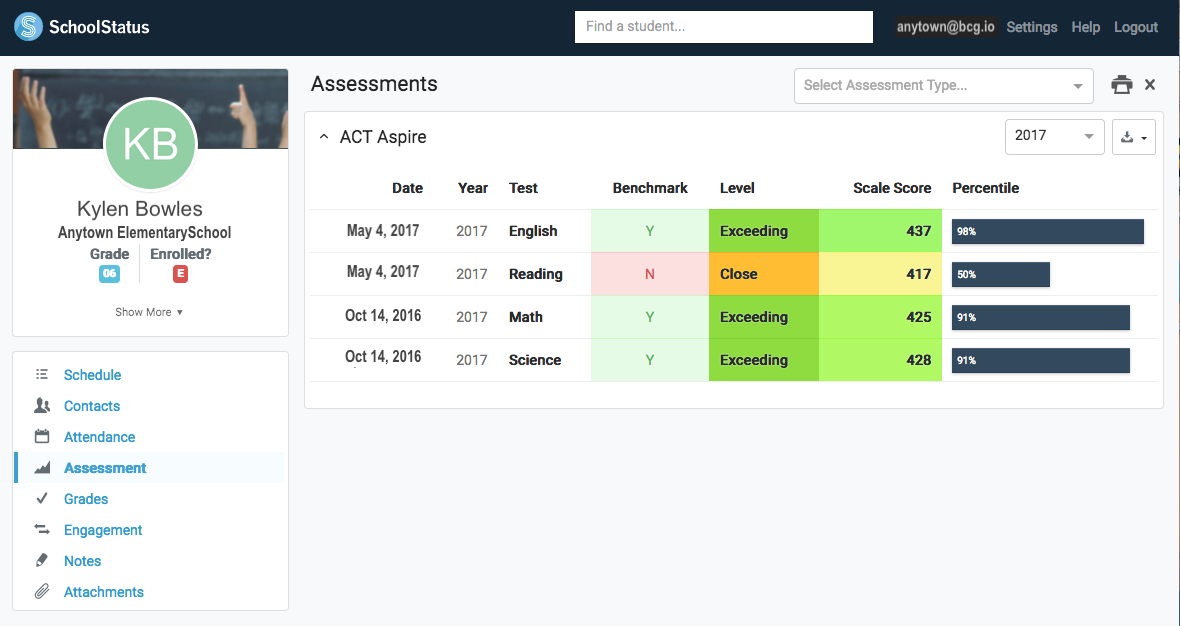This screenshot has height=626, width=1180.
Task: Click the N benchmark cell for Reading
Action: pyautogui.click(x=649, y=274)
